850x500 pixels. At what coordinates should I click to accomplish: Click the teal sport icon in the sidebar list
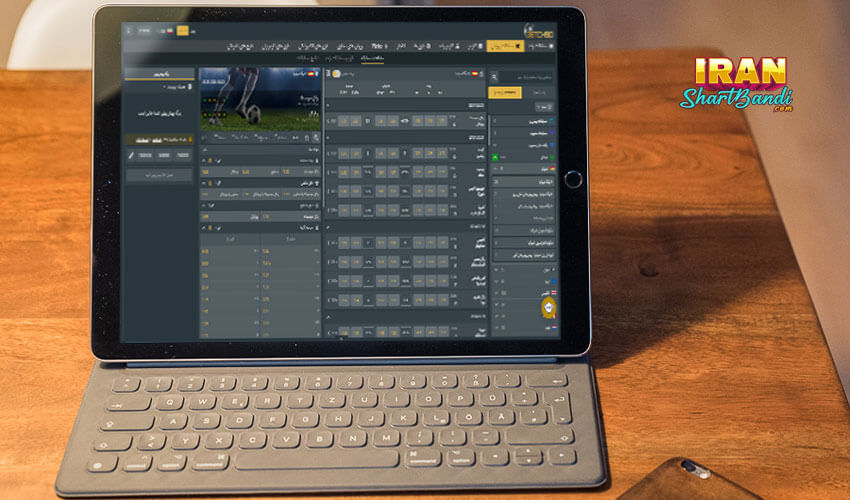[551, 121]
